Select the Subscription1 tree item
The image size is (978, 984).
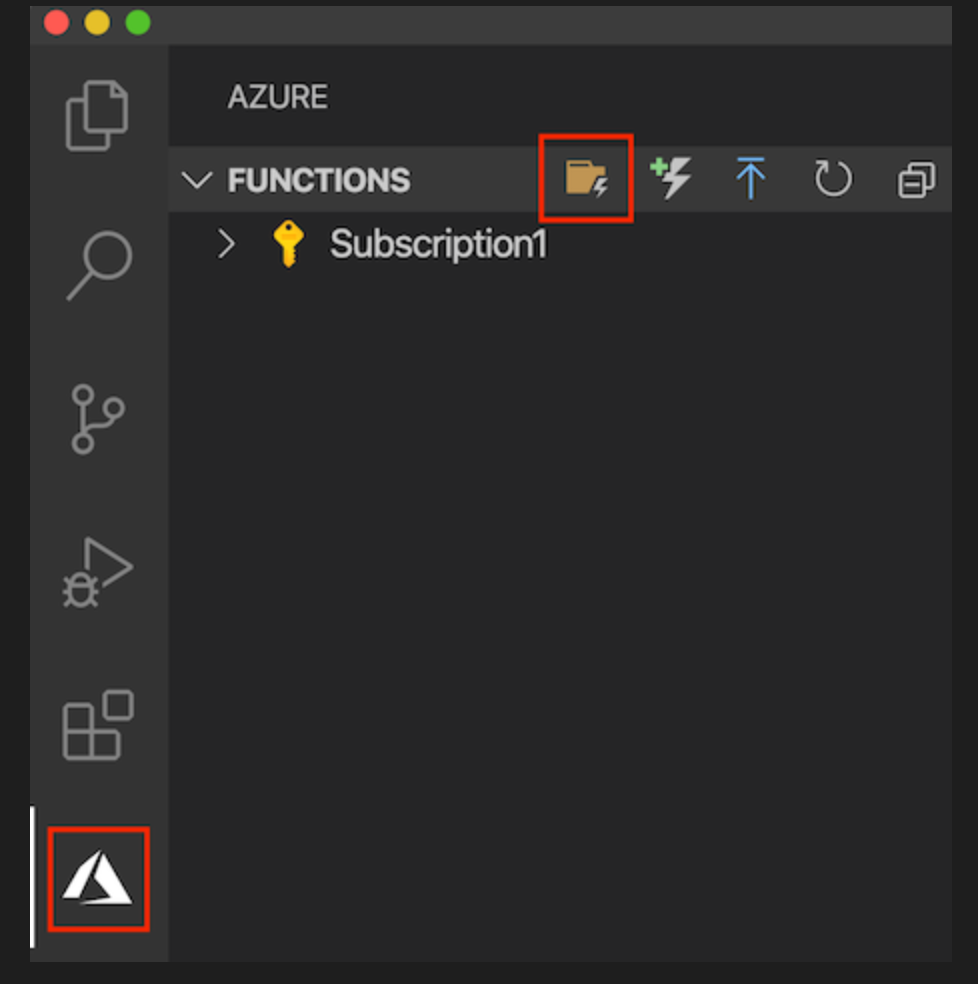coord(438,243)
